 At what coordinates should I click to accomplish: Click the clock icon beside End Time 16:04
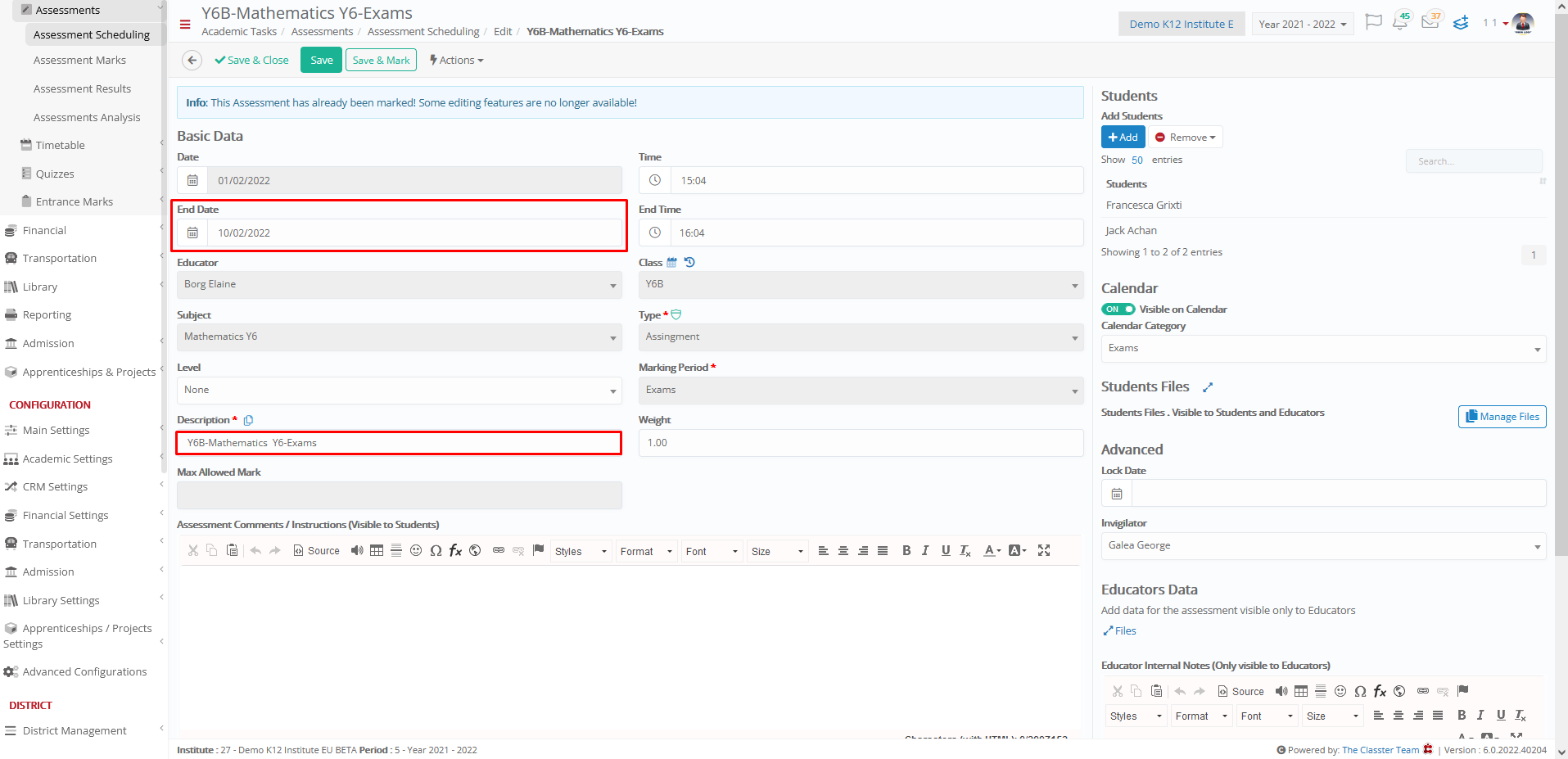pyautogui.click(x=655, y=233)
